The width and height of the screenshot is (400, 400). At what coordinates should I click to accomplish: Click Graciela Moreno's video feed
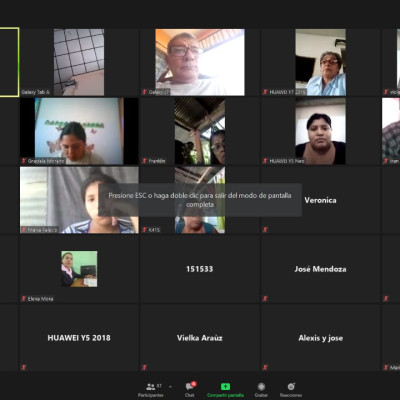click(79, 131)
